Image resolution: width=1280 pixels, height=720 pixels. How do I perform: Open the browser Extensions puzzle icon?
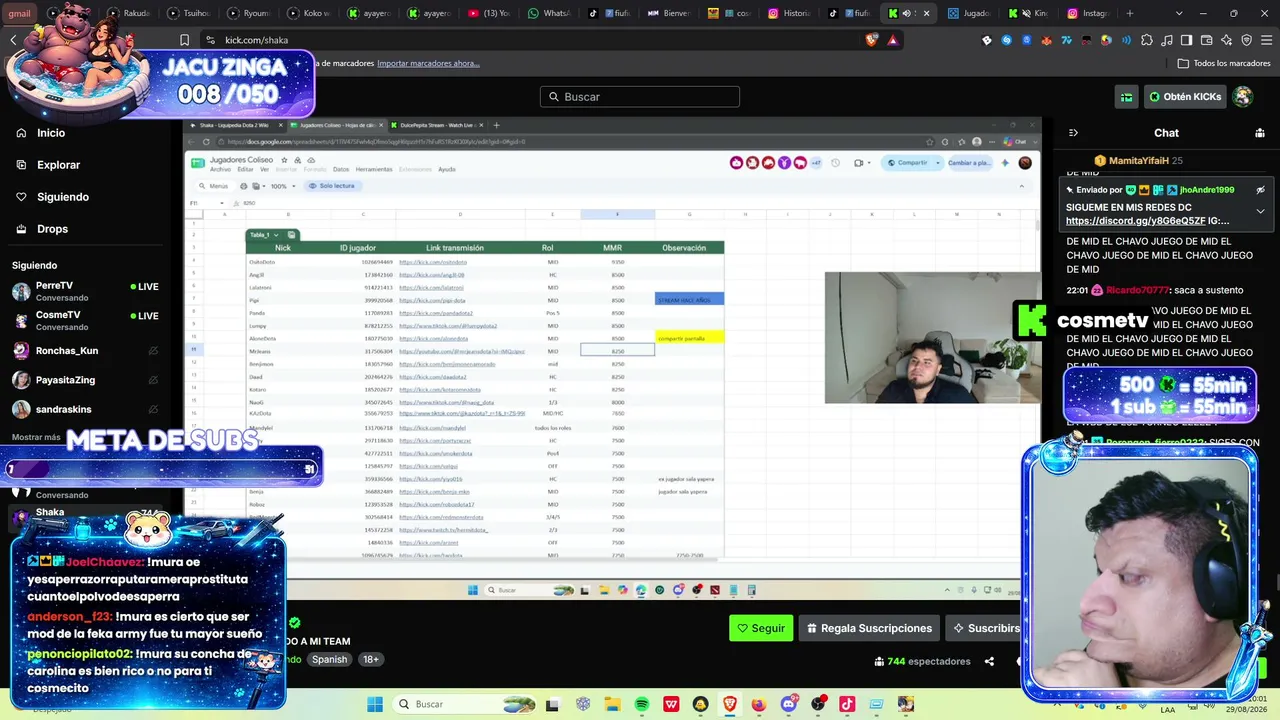click(x=1146, y=40)
